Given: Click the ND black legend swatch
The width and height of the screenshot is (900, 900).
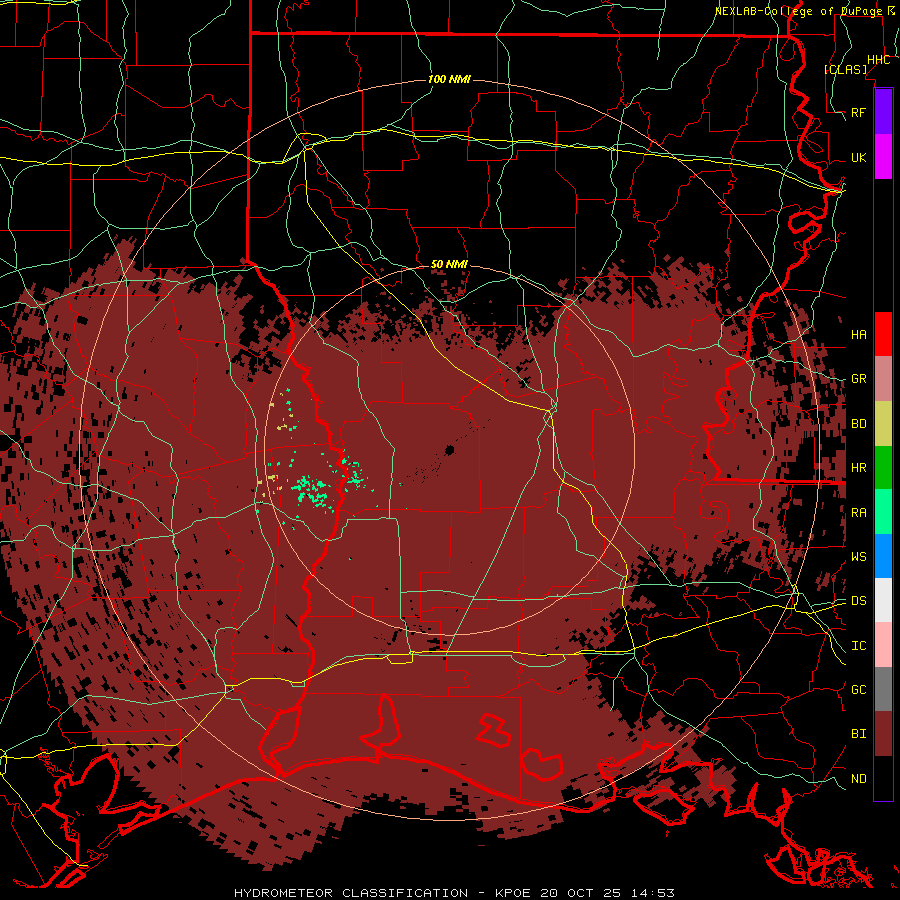Looking at the screenshot, I should click(x=883, y=778).
